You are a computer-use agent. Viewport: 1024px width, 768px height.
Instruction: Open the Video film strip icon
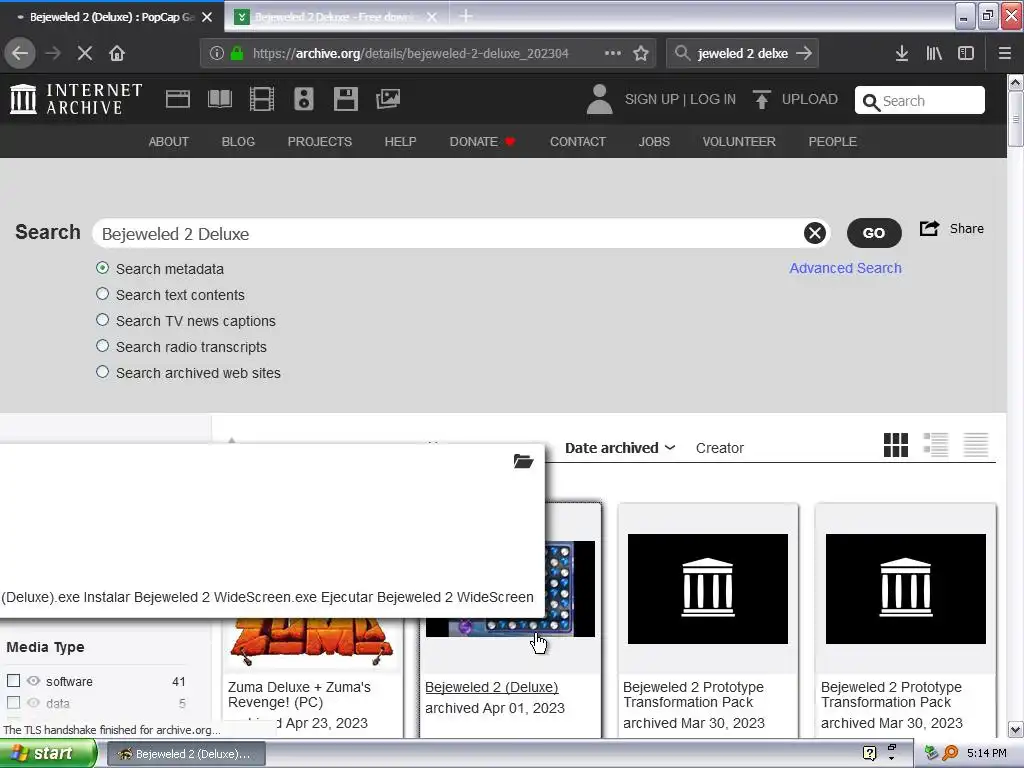[x=262, y=99]
